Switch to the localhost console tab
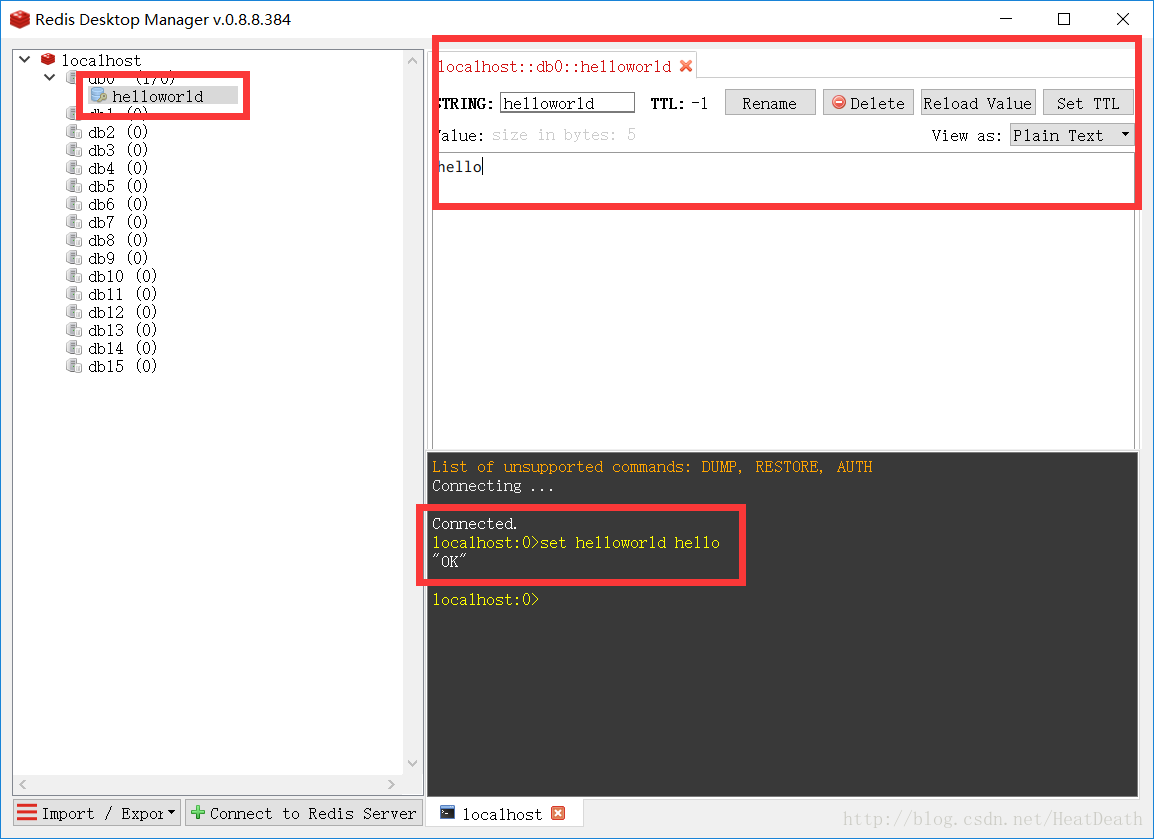This screenshot has width=1154, height=839. pyautogui.click(x=503, y=814)
